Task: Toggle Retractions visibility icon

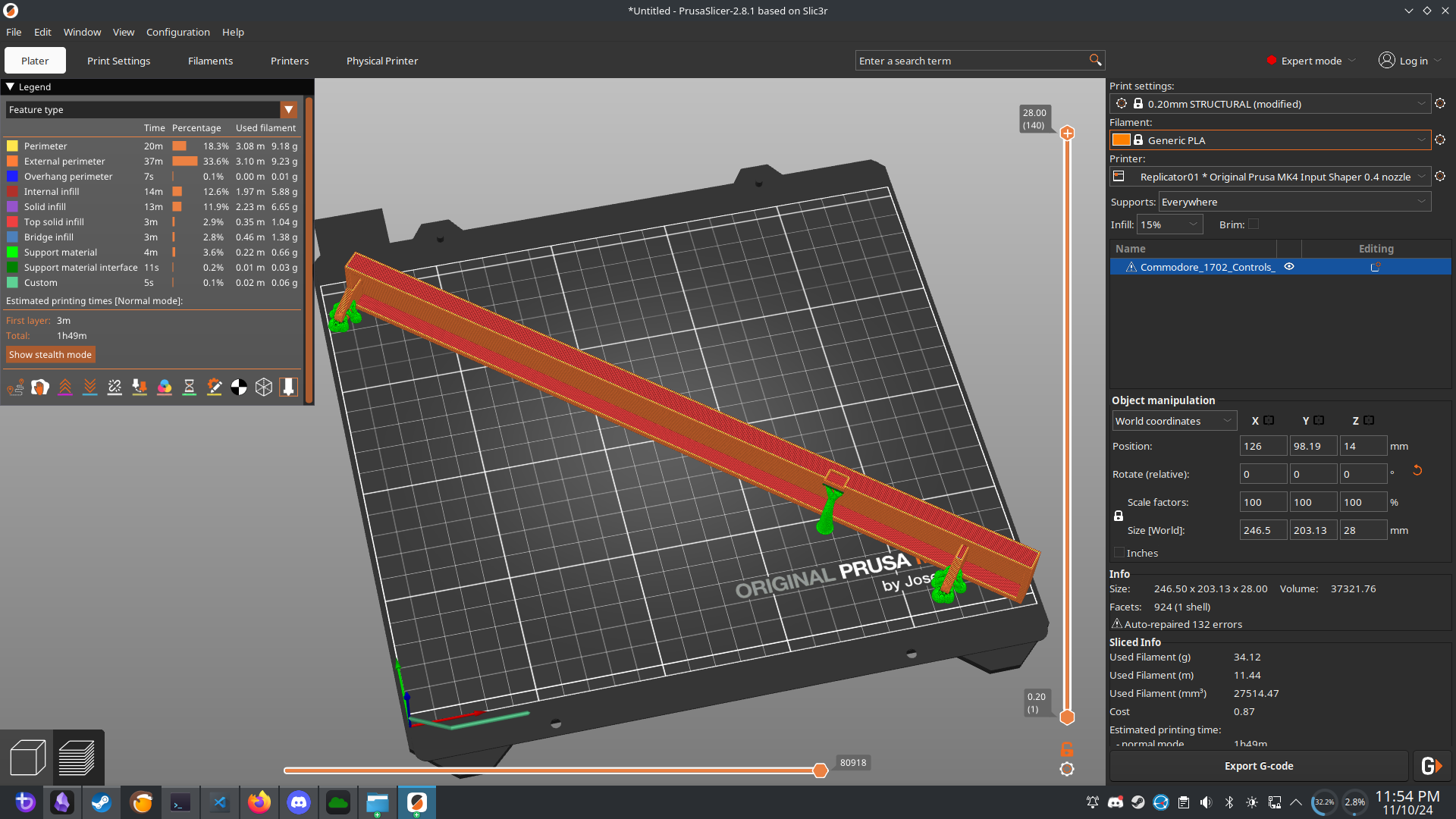Action: point(65,388)
